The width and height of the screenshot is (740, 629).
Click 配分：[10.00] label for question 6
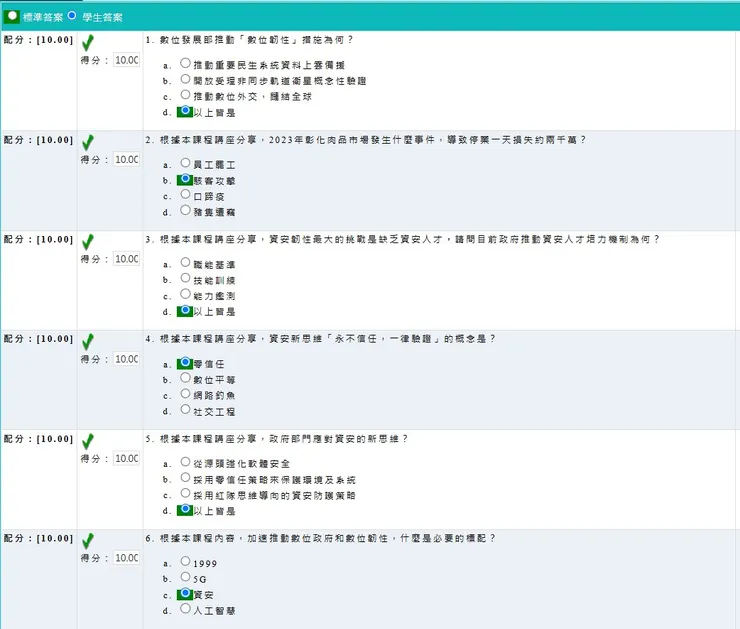tap(38, 538)
